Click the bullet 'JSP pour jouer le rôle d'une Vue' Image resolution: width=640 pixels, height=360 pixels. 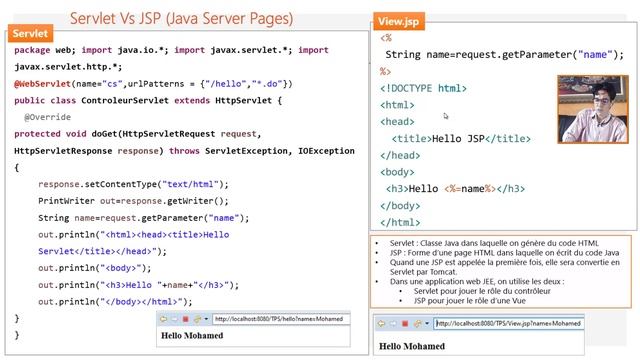469,301
